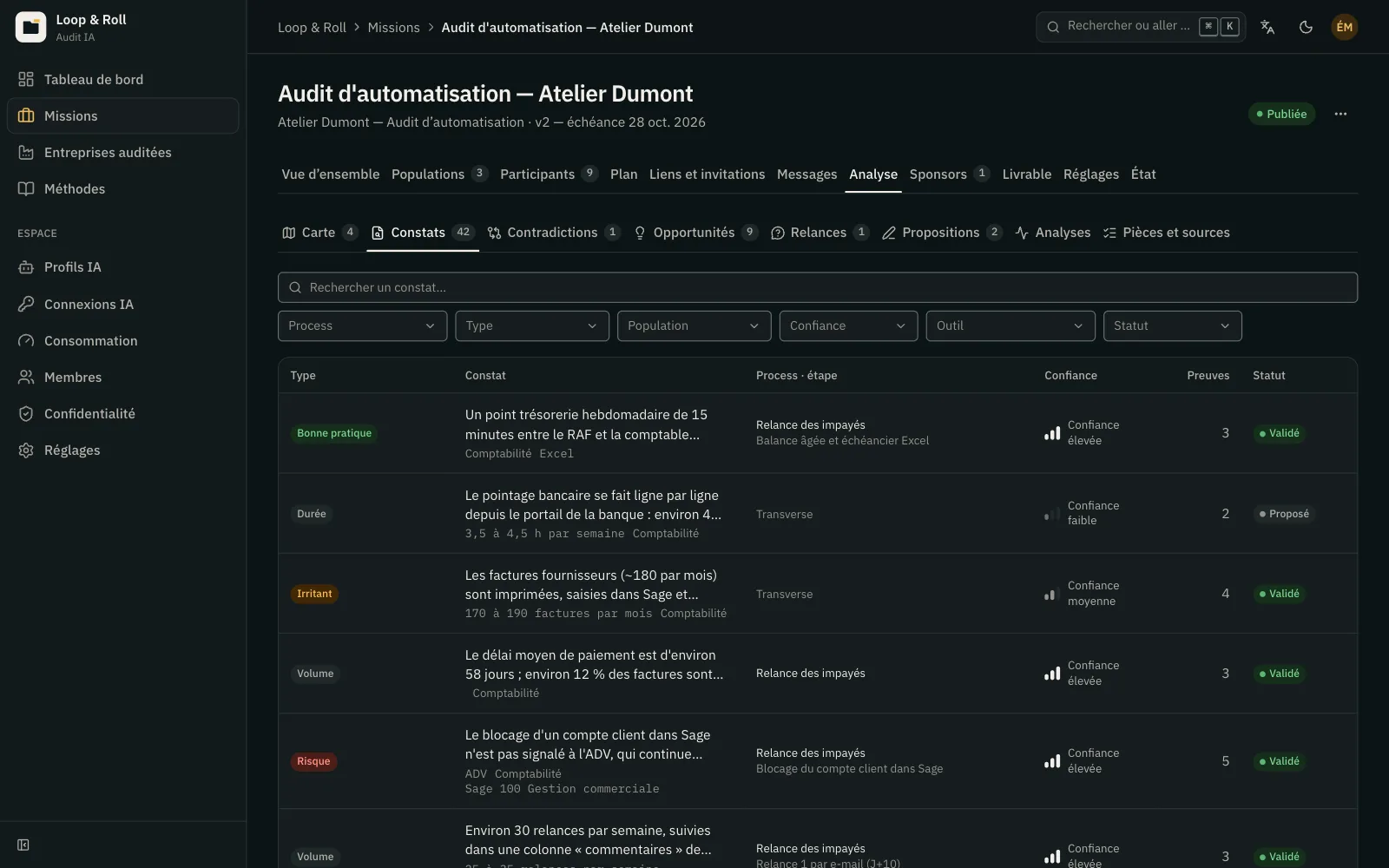
Task: Click the Entreprises auditées factory icon
Action: pos(26,152)
